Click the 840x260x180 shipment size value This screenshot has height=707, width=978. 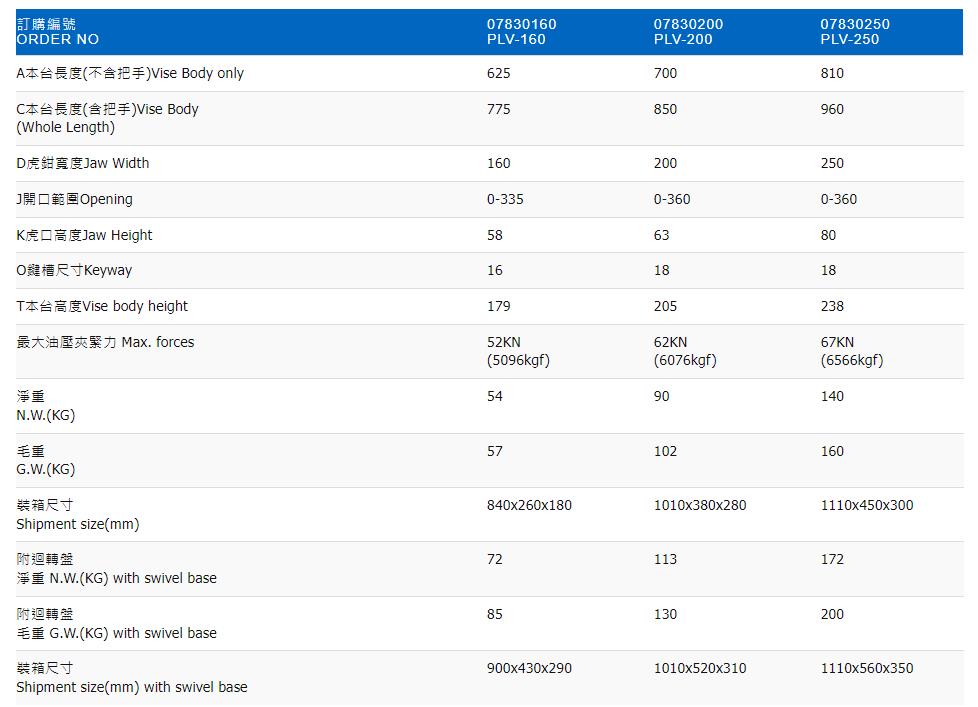529,505
